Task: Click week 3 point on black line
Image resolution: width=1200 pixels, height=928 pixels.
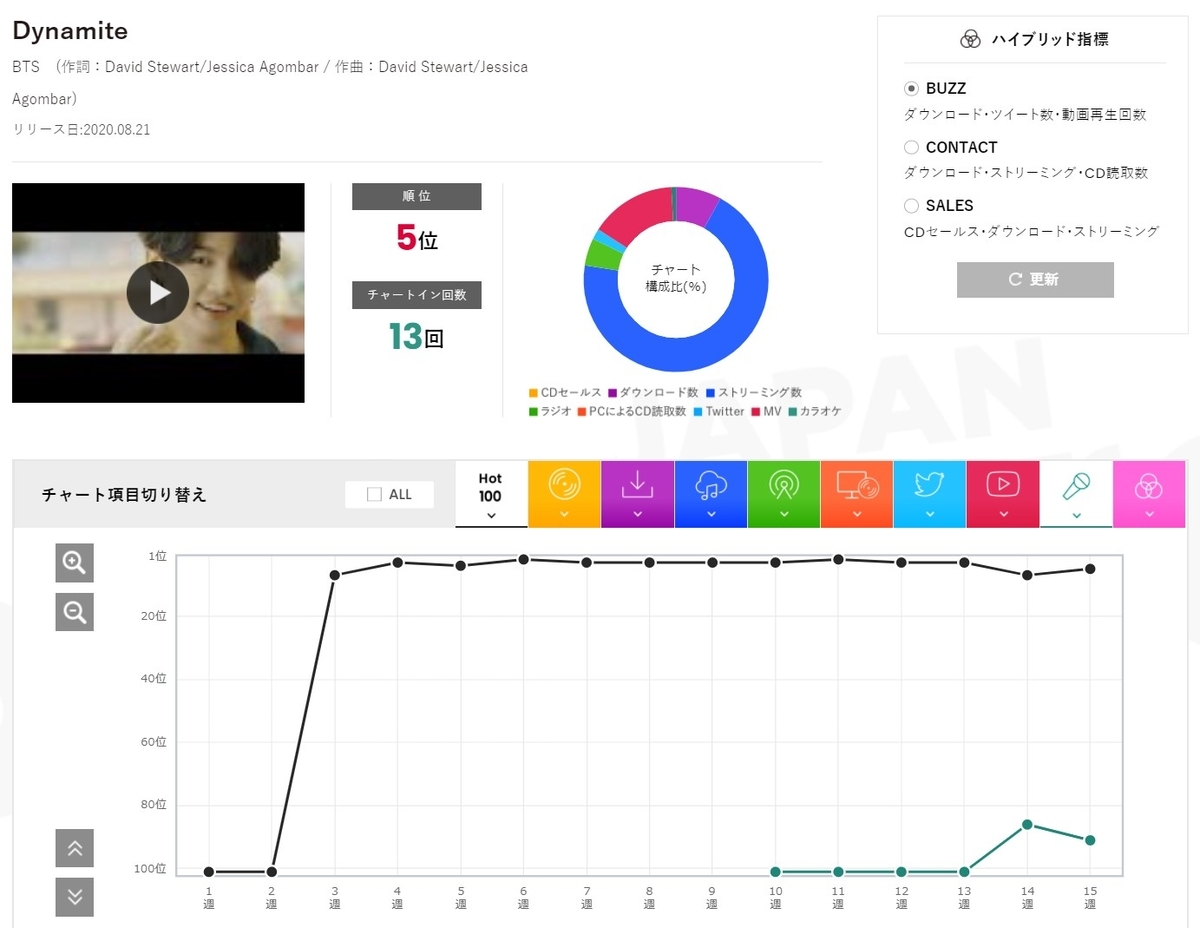Action: coord(334,575)
